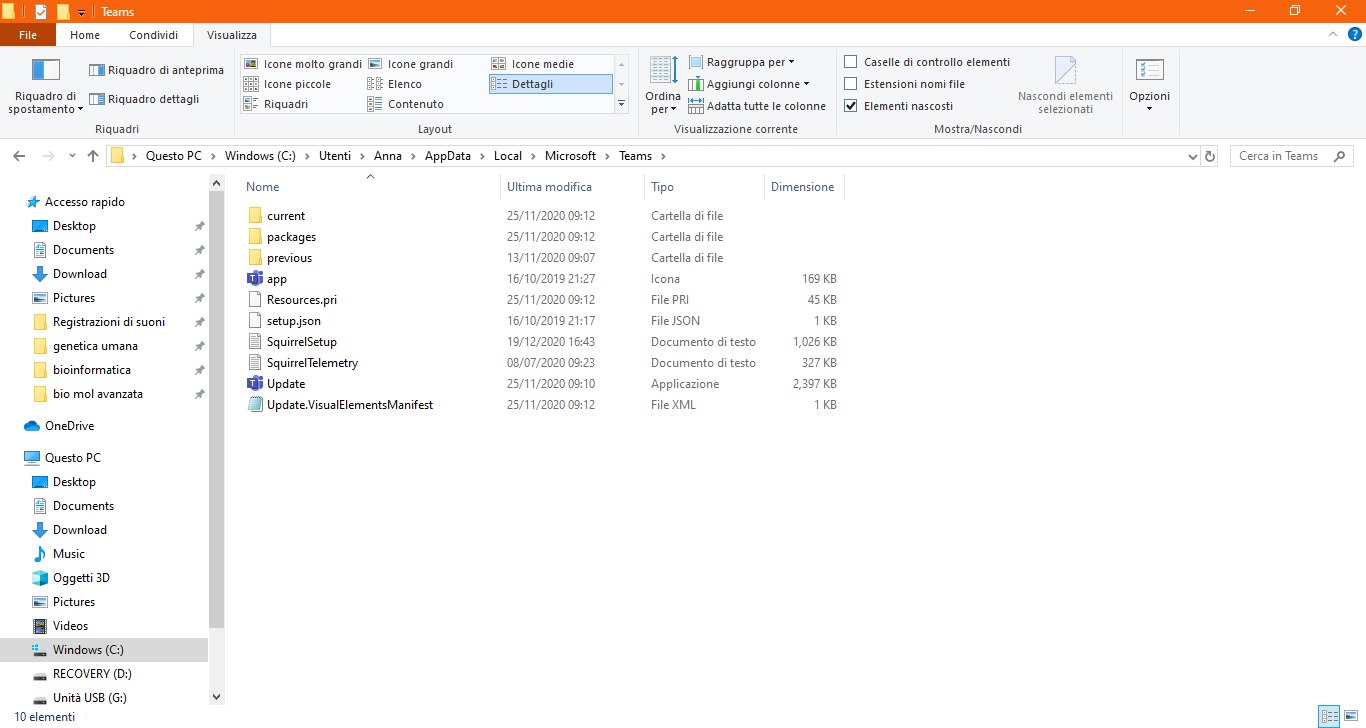Select Icone grandi layout
Image resolution: width=1366 pixels, height=728 pixels.
[x=411, y=64]
